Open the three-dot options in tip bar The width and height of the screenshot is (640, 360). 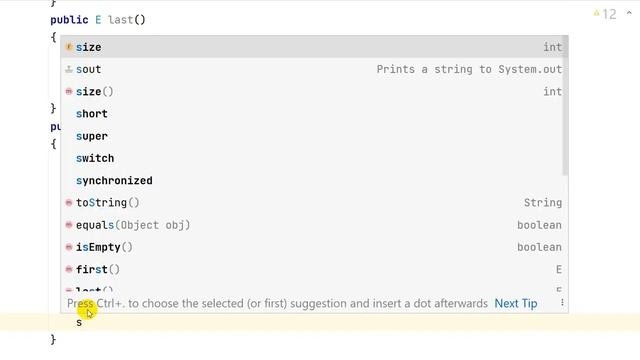click(562, 302)
